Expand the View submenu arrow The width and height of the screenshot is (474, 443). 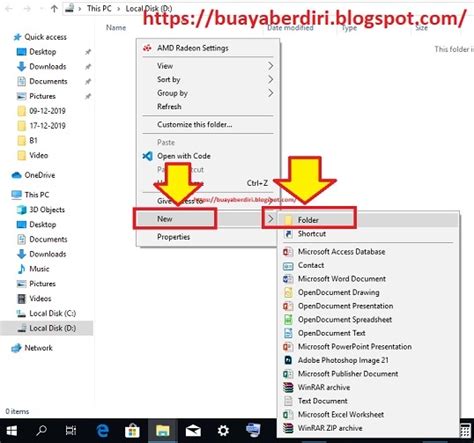click(x=270, y=66)
